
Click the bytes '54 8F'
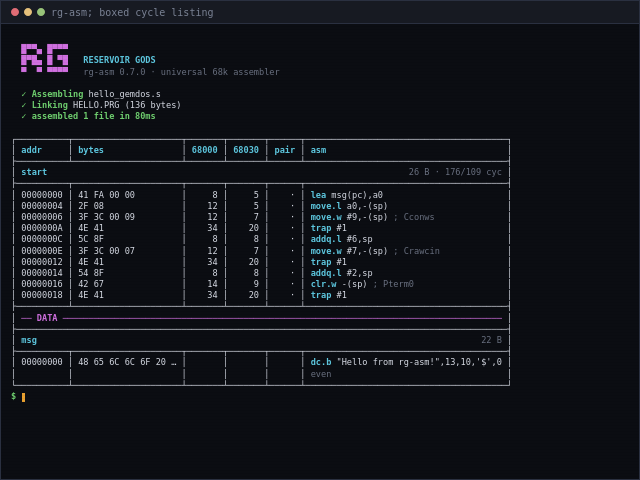pyautogui.click(x=91, y=273)
